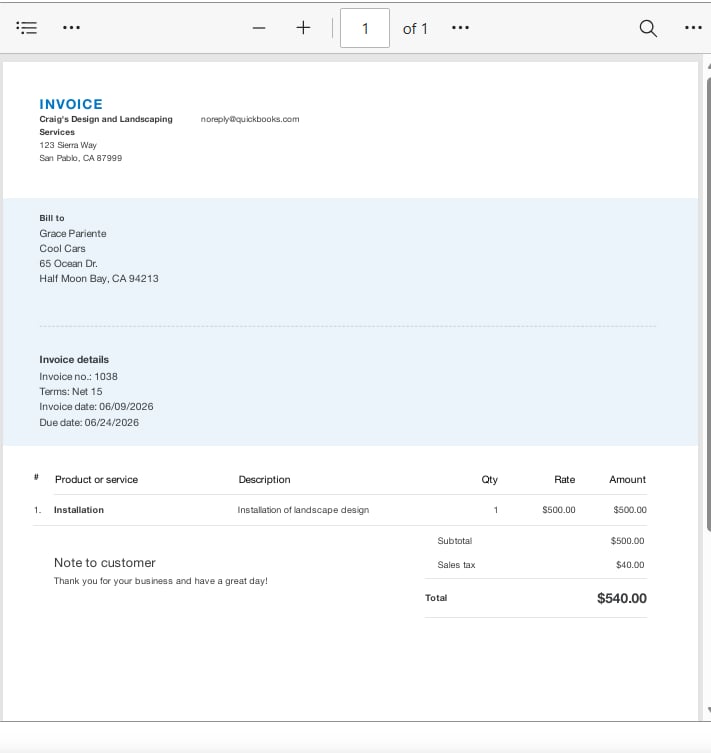Click the Sales tax $40.00 amount
Image resolution: width=711 pixels, height=753 pixels.
(x=630, y=565)
